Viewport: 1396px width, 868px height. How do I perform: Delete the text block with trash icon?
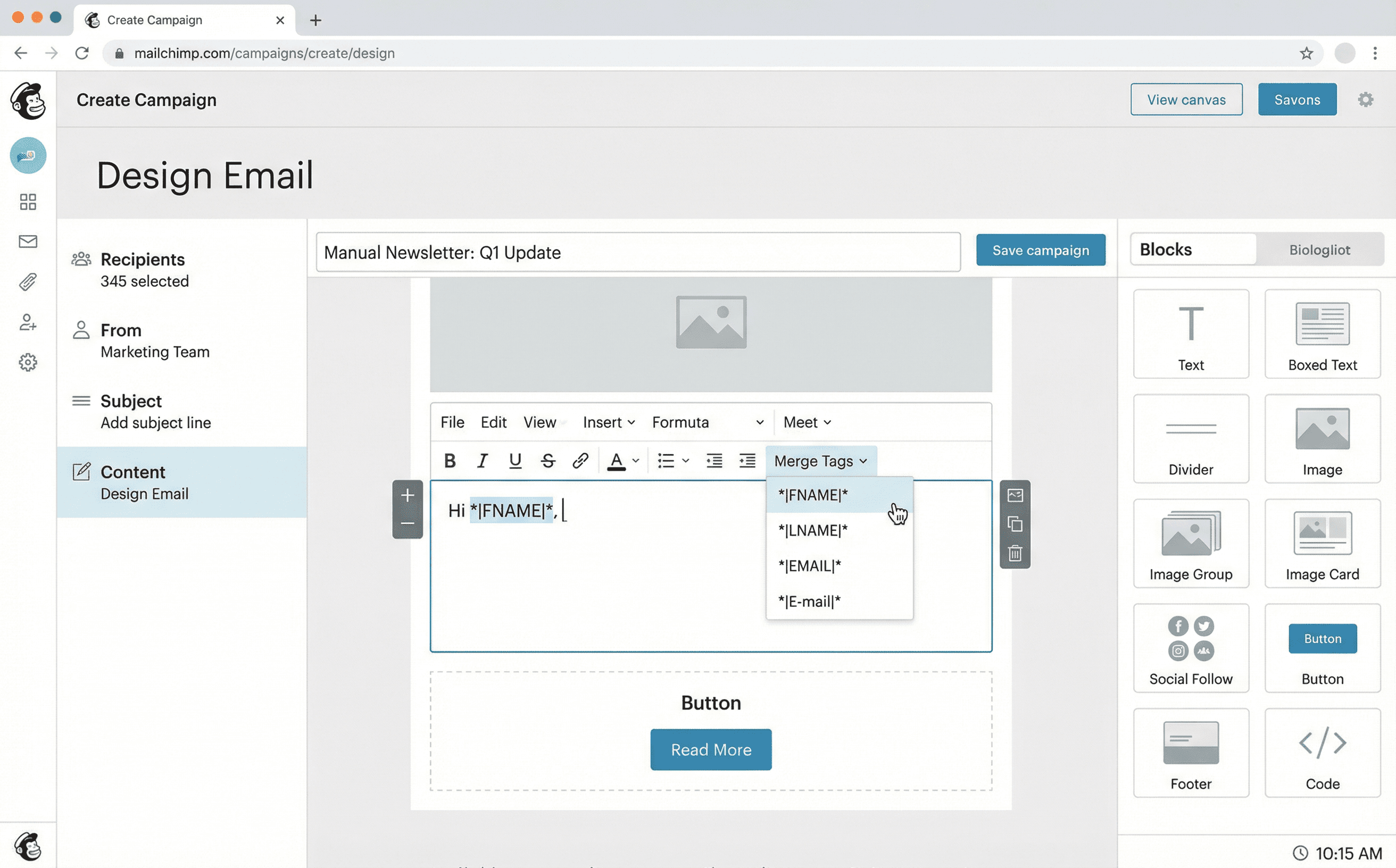(1015, 553)
